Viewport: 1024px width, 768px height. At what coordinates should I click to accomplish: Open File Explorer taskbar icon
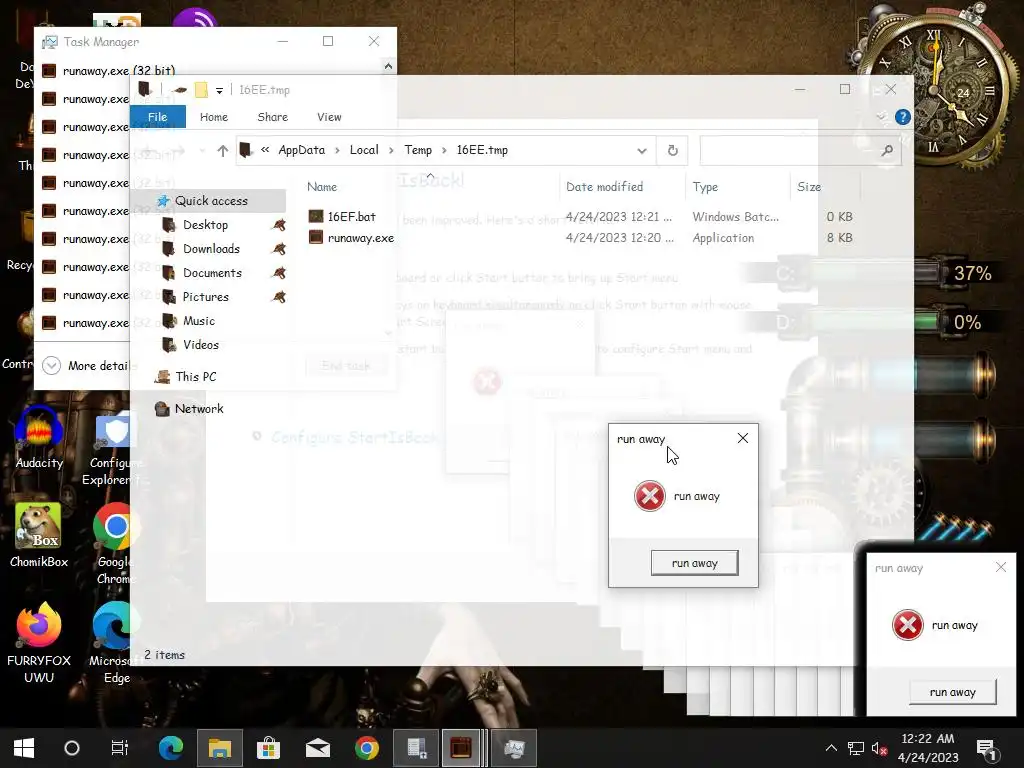[219, 748]
